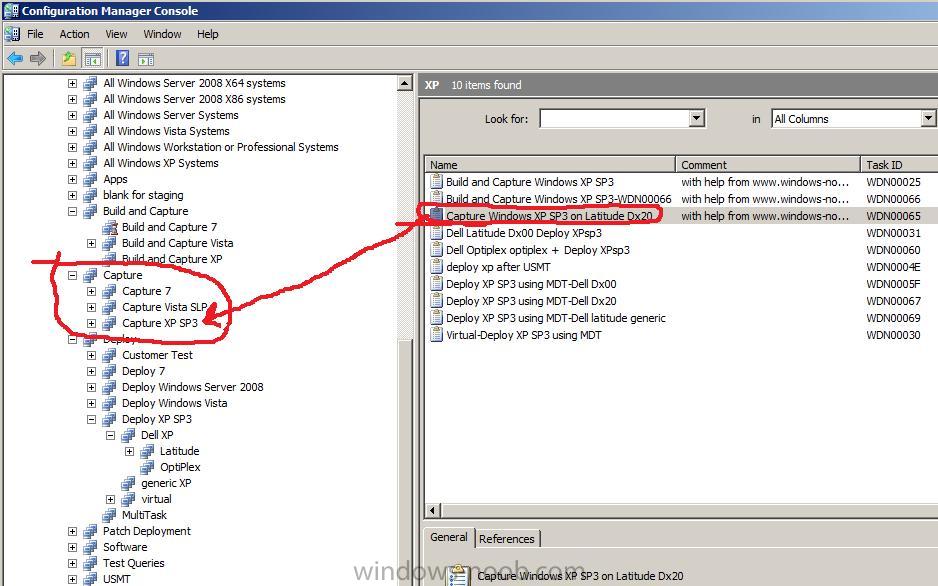Click the collection icon next to Build and Capture 7
This screenshot has width=938, height=586.
(x=109, y=227)
